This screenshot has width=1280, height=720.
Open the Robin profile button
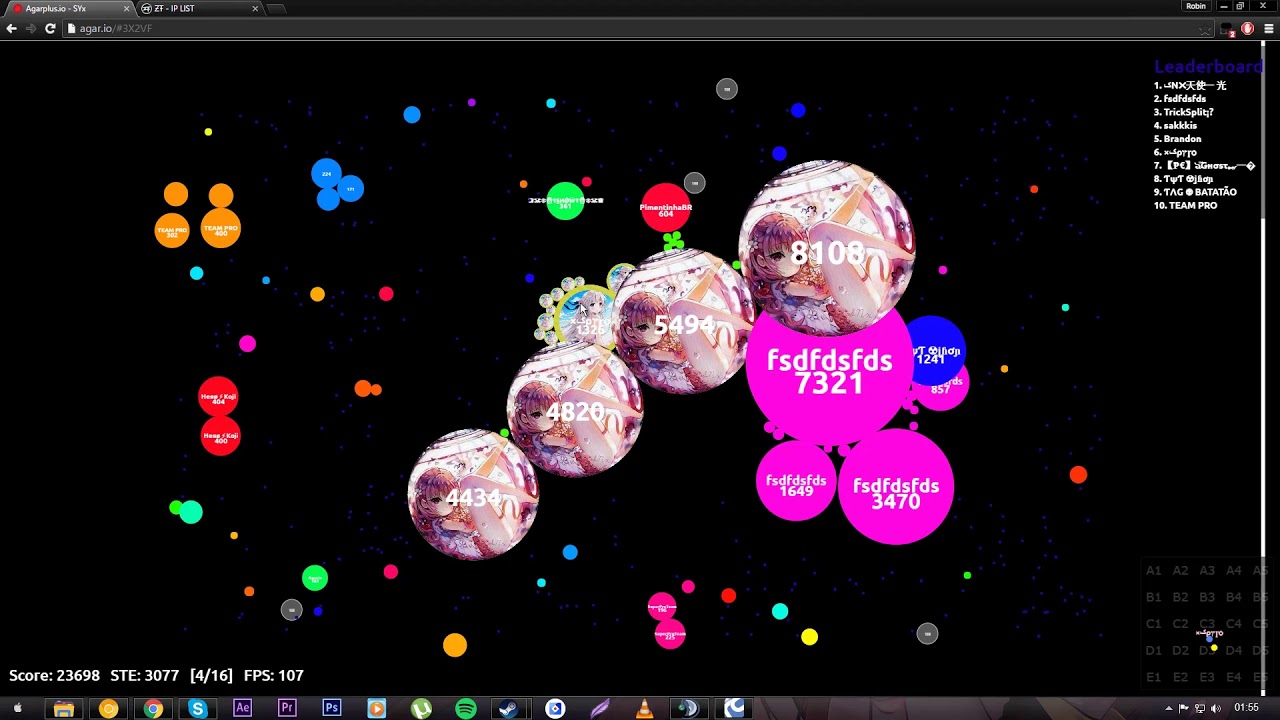point(1196,6)
